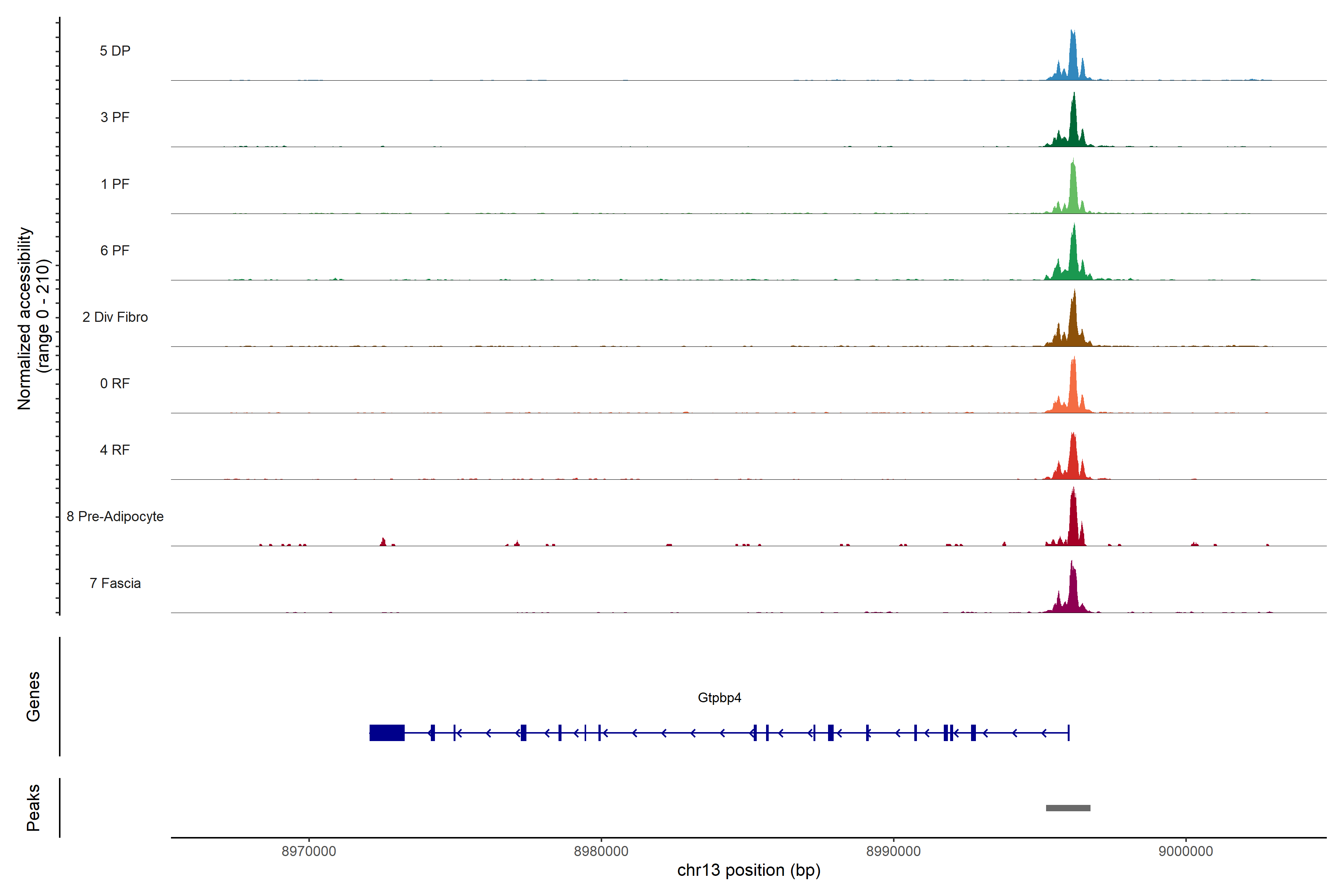Image resolution: width=1344 pixels, height=896 pixels.
Task: Click the 8970000 axis tick label
Action: pyautogui.click(x=309, y=851)
